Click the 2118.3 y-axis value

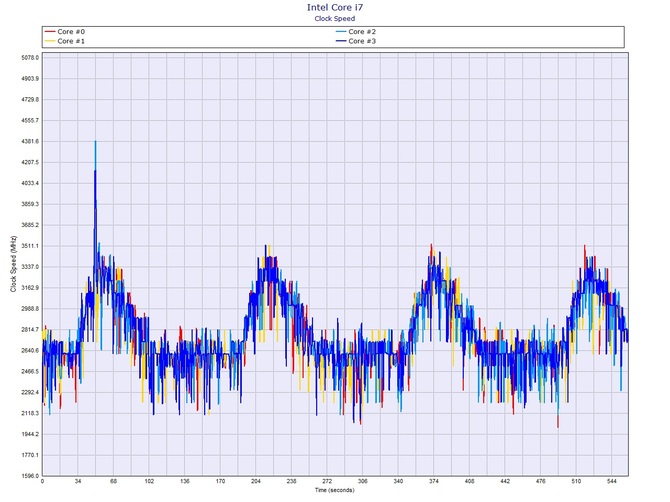click(x=30, y=414)
